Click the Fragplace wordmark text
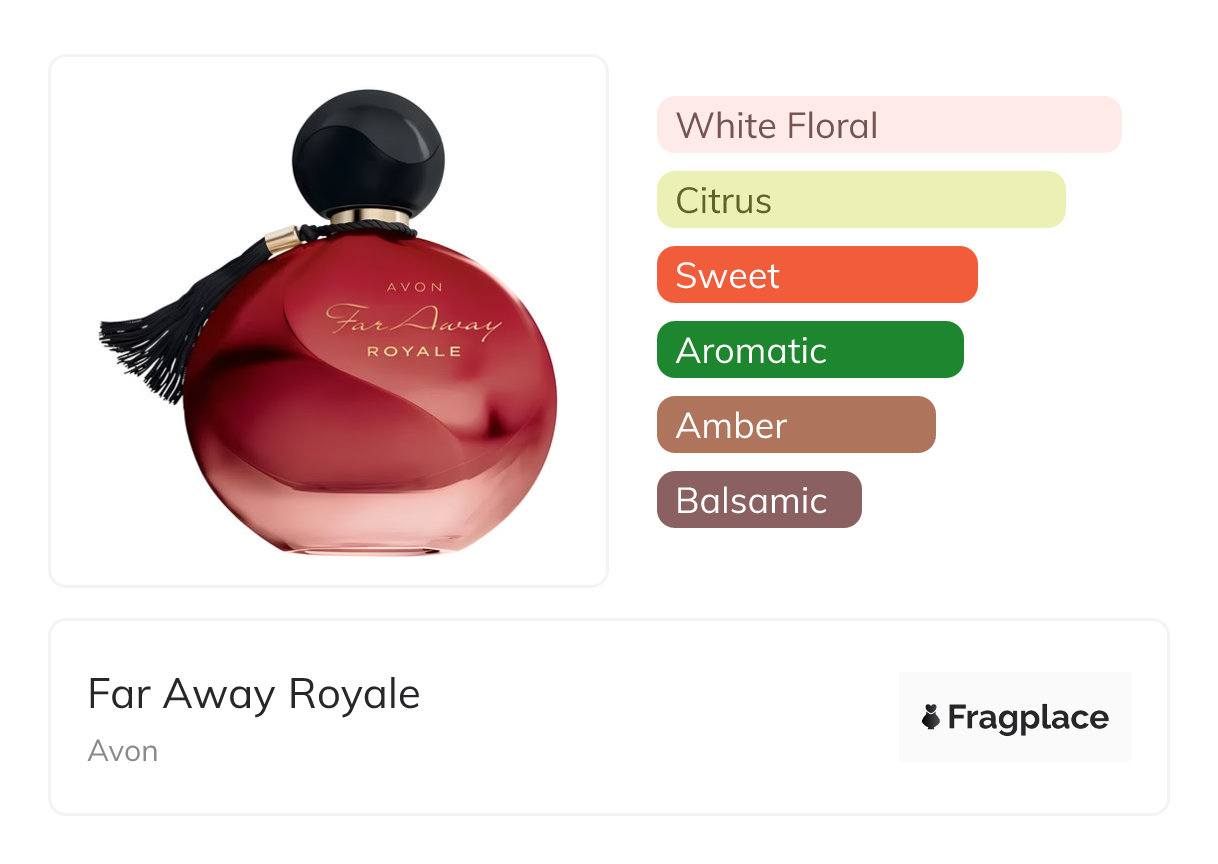1218x864 pixels. (x=1028, y=718)
